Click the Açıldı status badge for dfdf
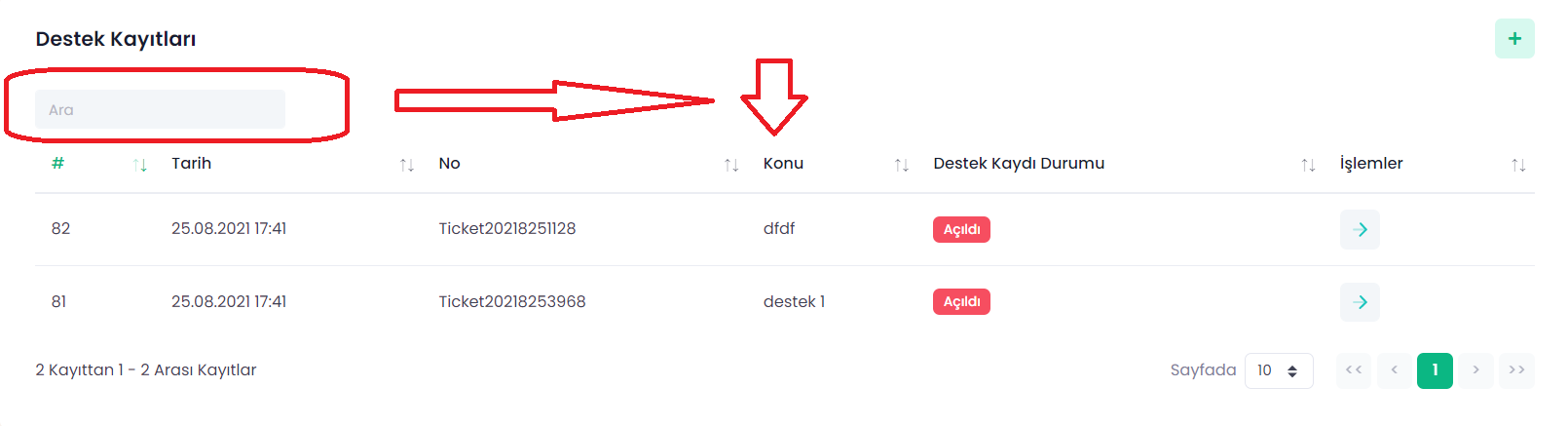Screen dimensions: 1568x426 pyautogui.click(x=961, y=230)
